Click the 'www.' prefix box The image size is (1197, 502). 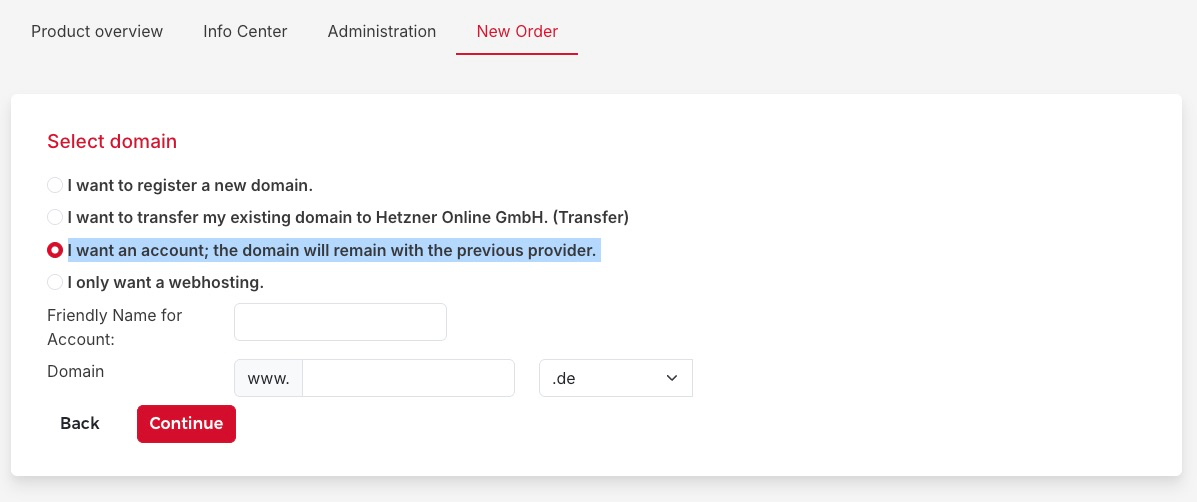(268, 378)
